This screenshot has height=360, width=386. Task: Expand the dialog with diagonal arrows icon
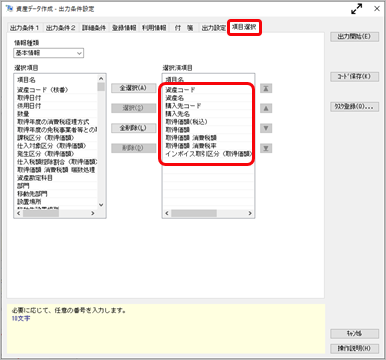pyautogui.click(x=357, y=9)
